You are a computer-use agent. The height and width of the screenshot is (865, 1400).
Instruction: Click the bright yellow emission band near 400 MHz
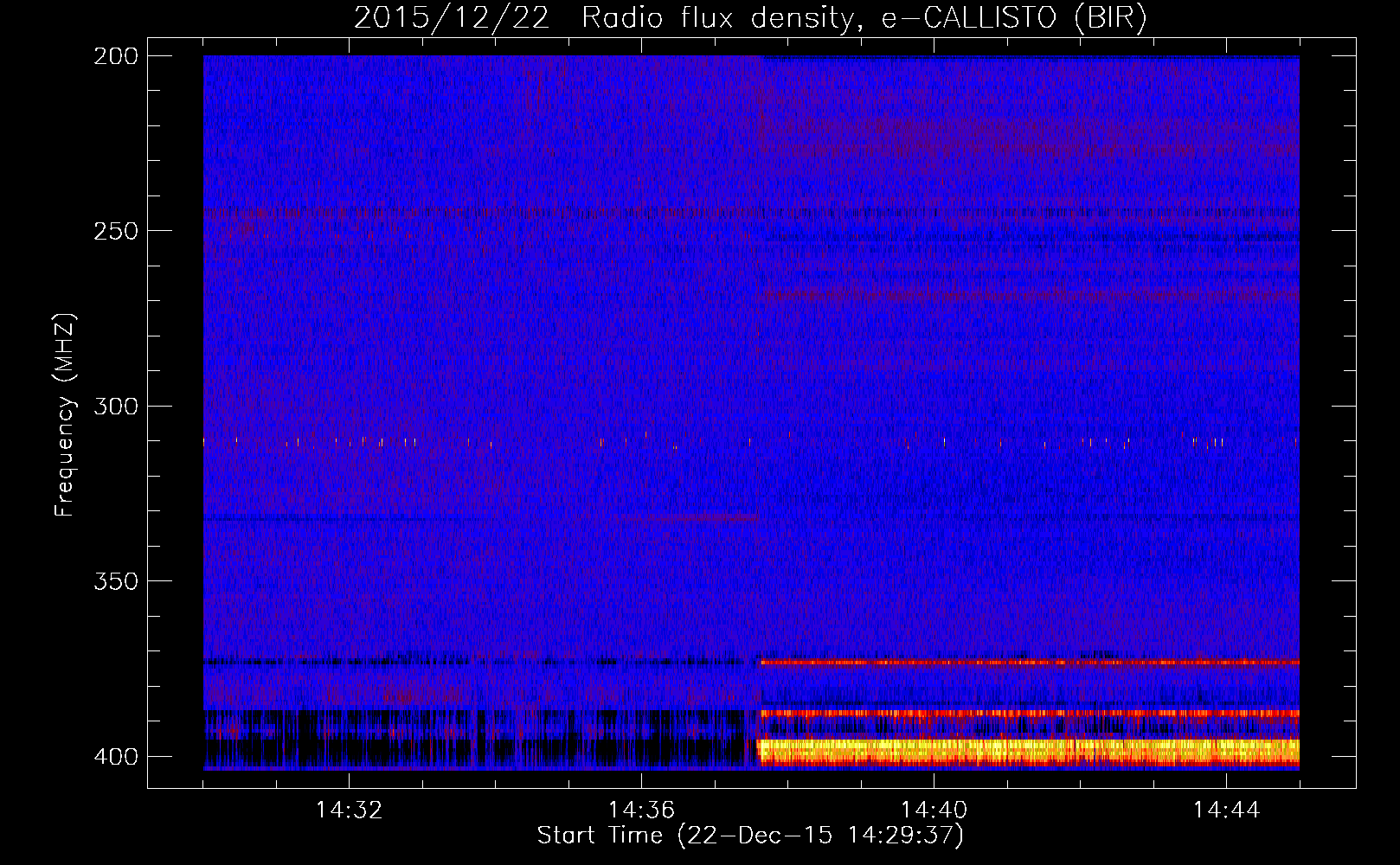[1028, 750]
